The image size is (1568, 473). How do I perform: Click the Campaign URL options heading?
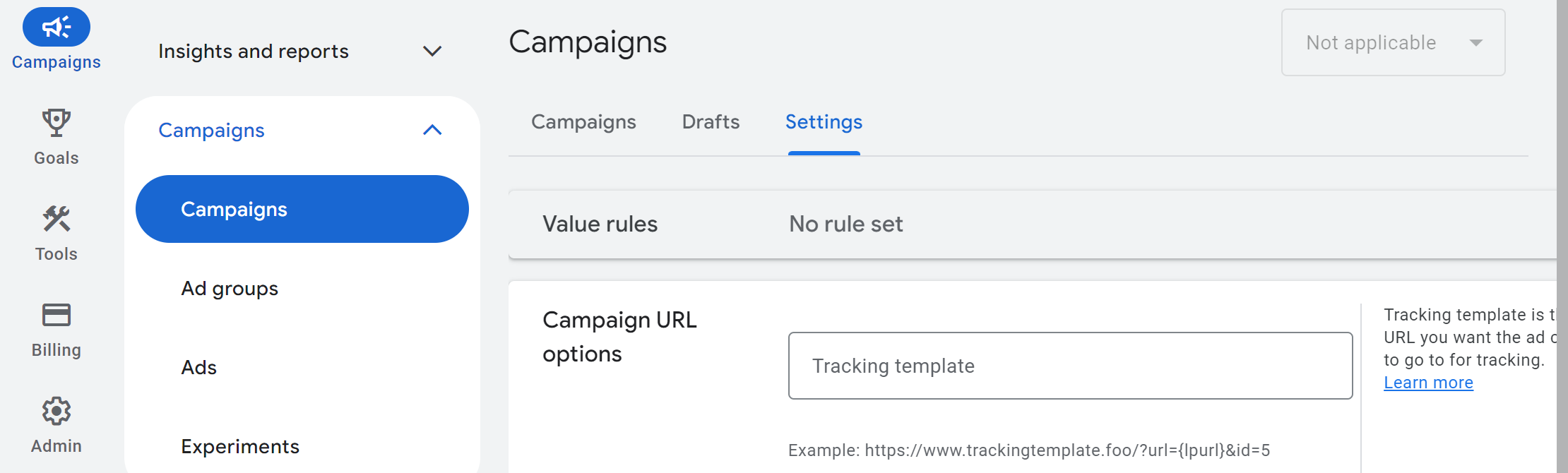(x=619, y=337)
